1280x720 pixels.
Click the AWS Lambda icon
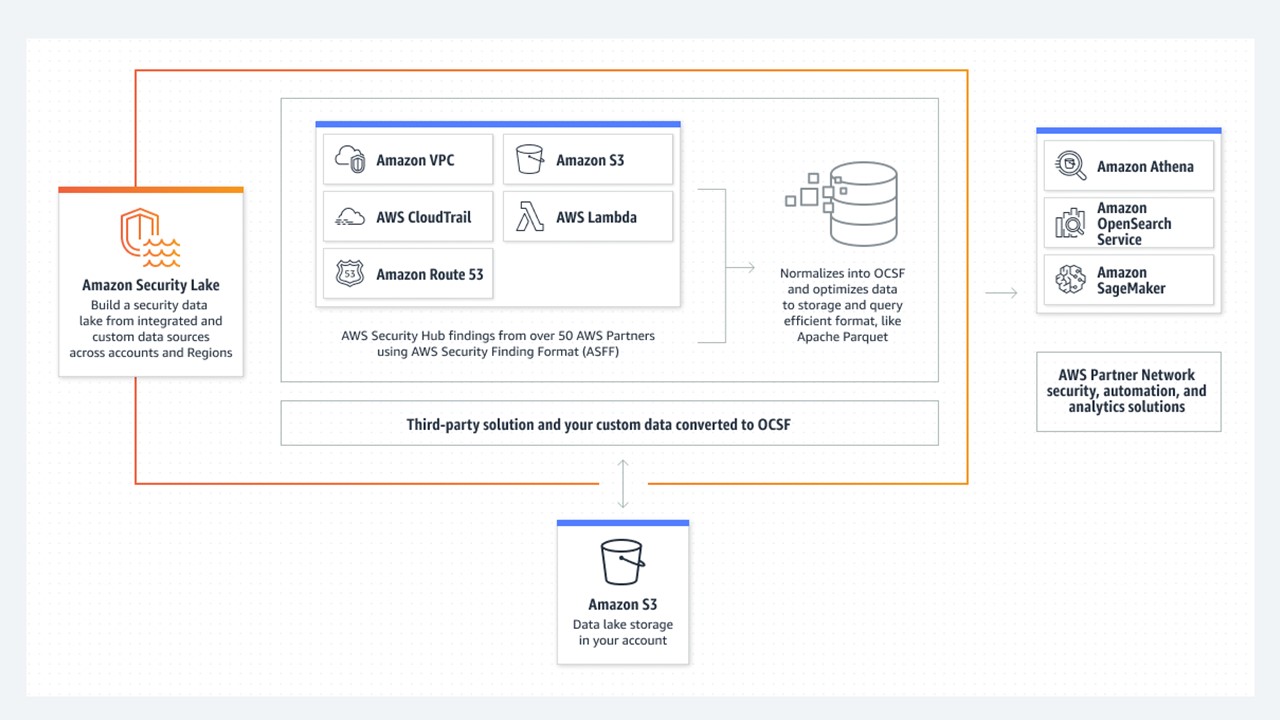tap(530, 217)
